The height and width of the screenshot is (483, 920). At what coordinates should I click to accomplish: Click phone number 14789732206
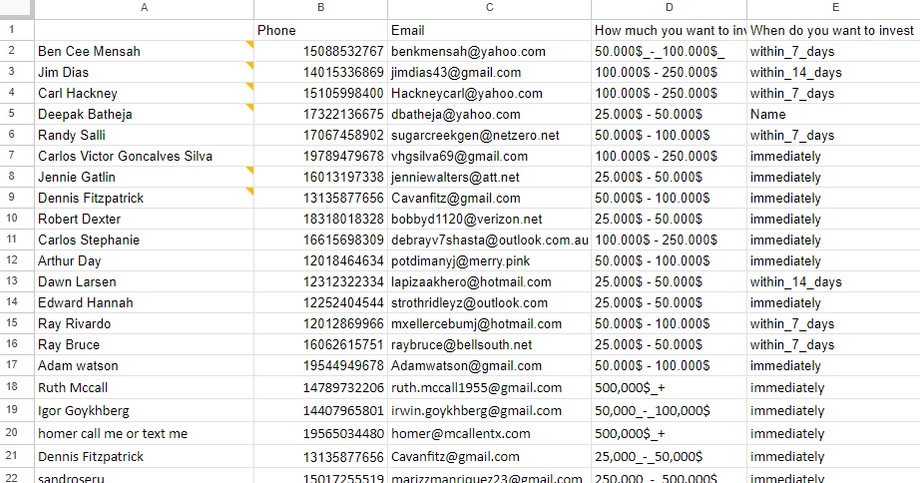320,387
